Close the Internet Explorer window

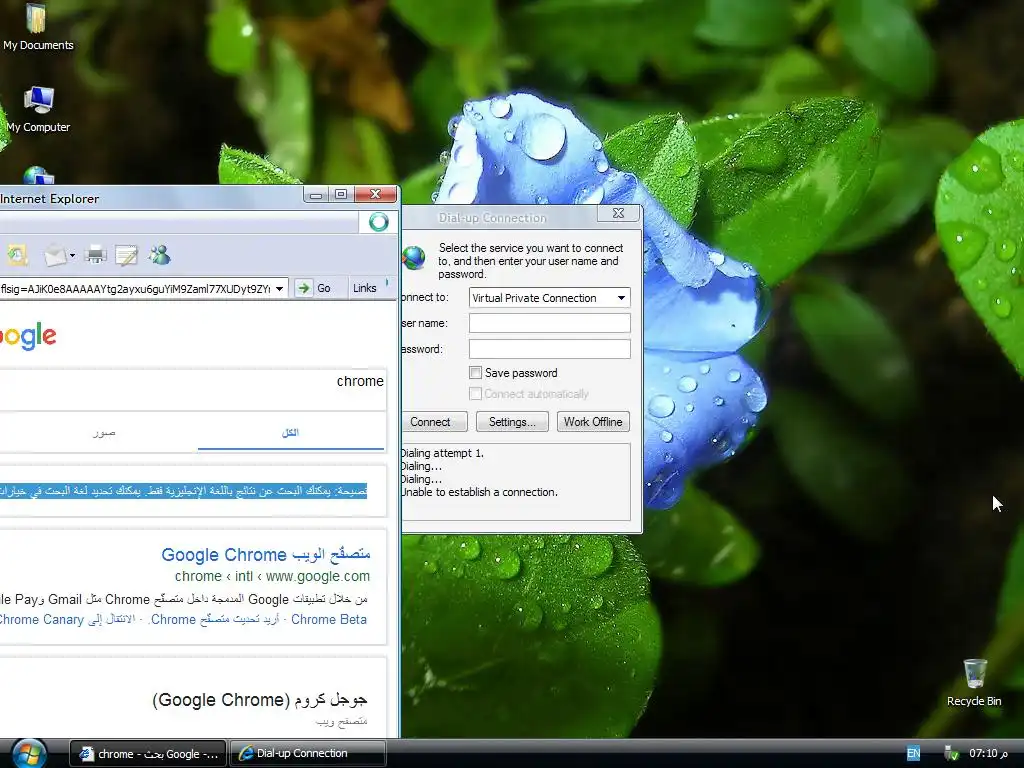click(375, 194)
